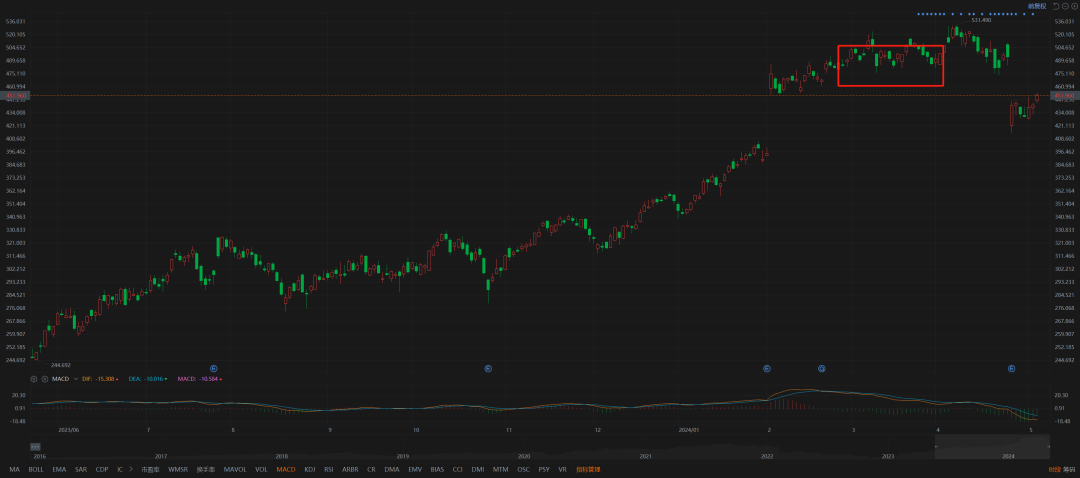Zoom in chart with plus icon
1080x478 pixels.
(x=1073, y=6)
